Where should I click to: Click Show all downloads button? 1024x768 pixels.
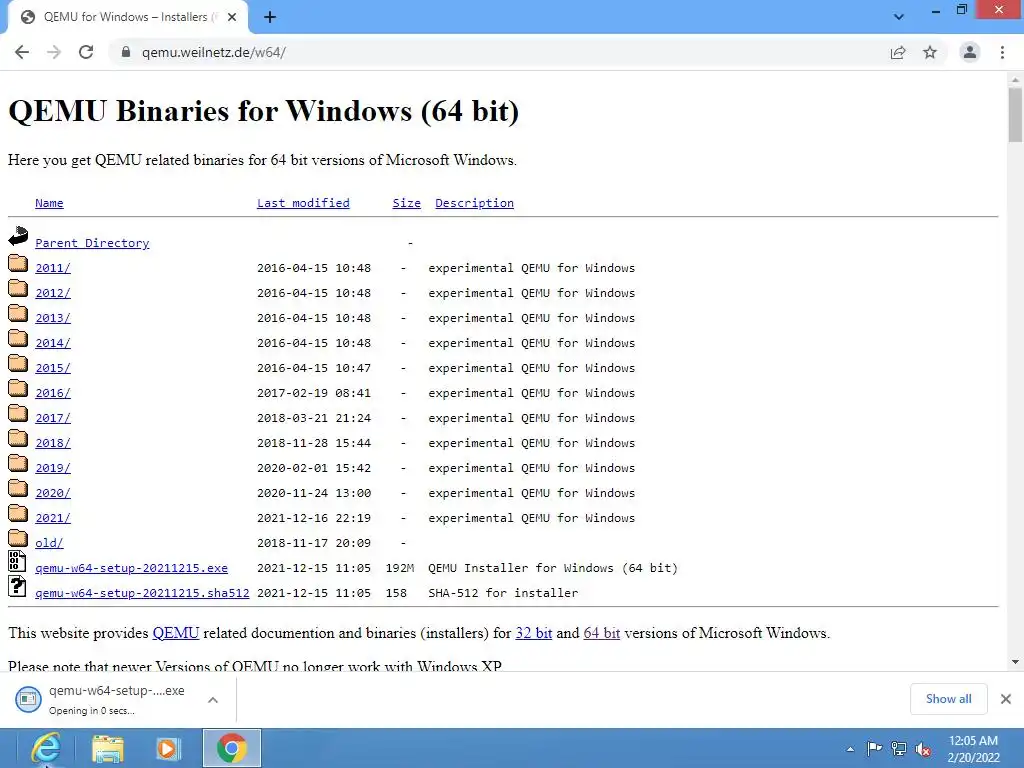point(948,699)
